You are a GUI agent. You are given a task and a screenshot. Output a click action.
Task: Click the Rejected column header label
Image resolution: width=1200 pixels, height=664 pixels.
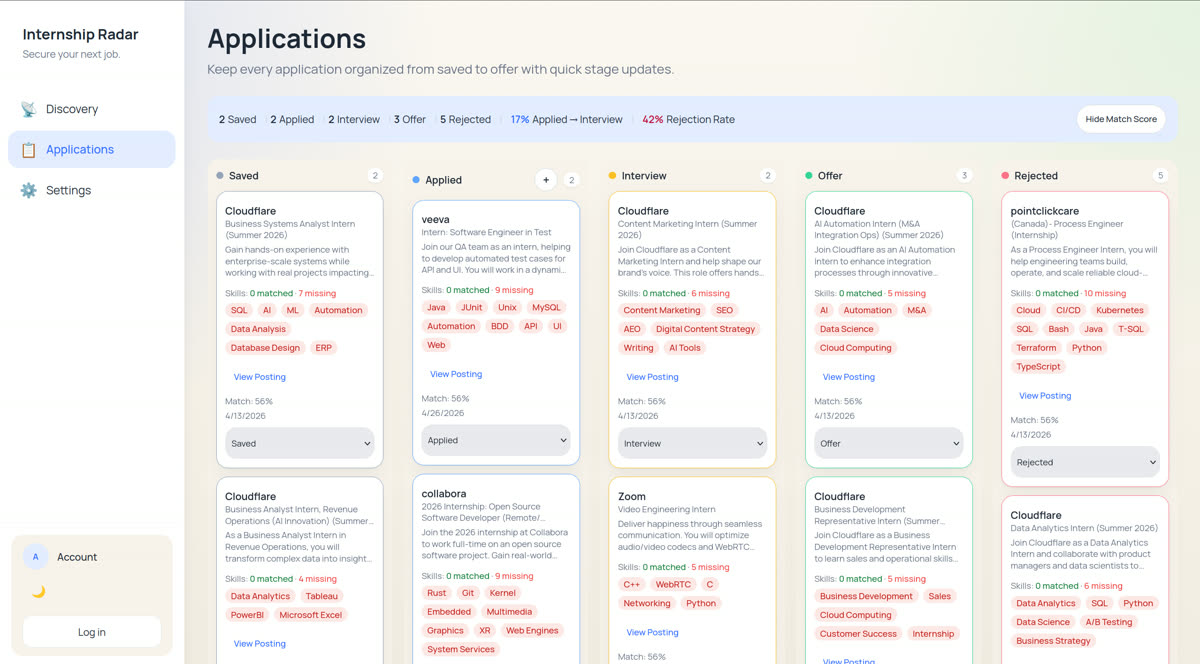1036,176
